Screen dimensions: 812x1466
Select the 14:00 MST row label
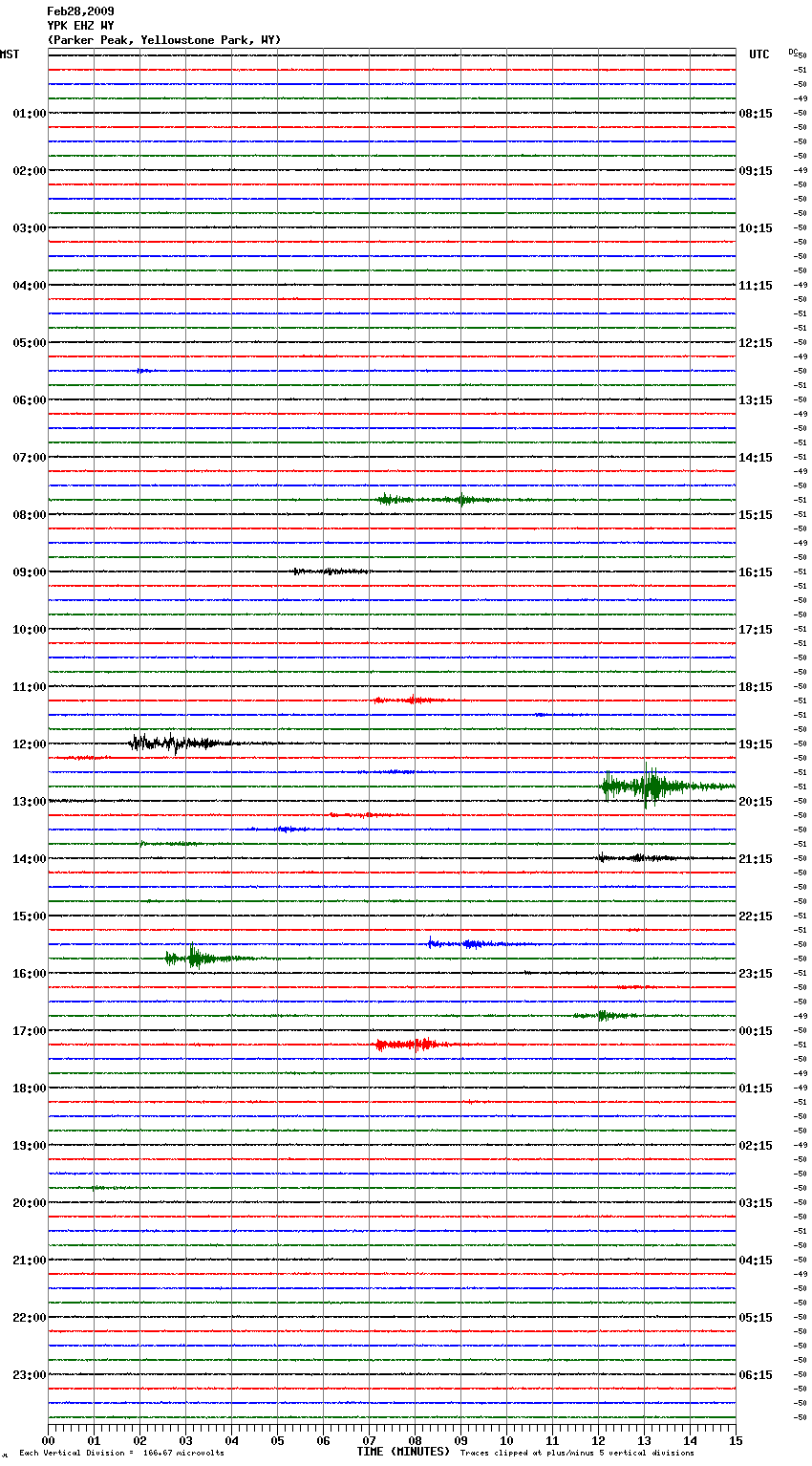(30, 859)
